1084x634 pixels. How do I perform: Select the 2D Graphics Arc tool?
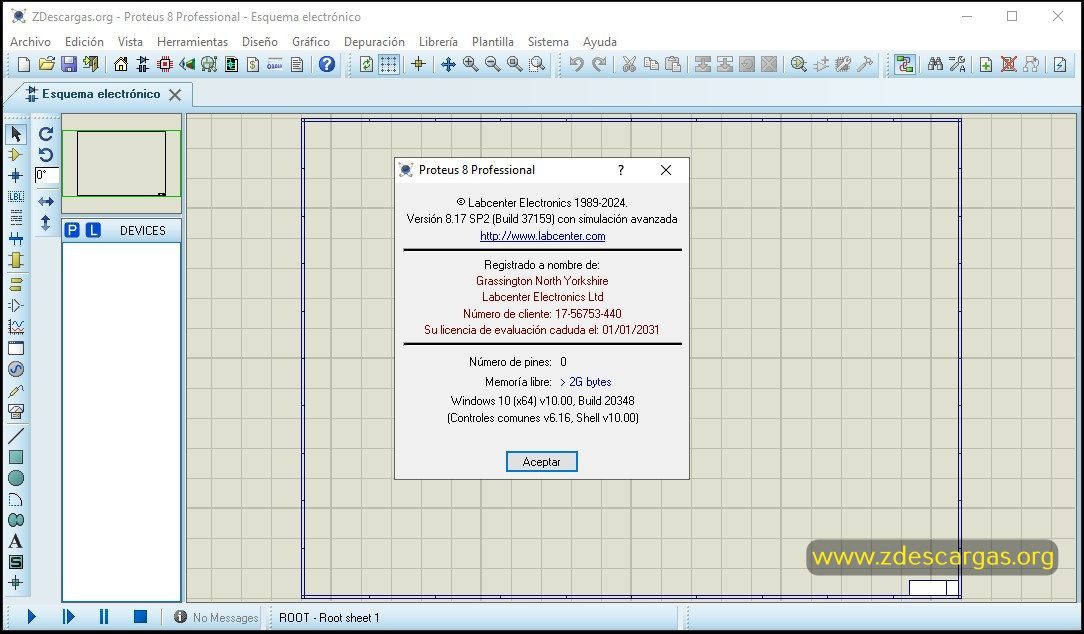[x=16, y=499]
